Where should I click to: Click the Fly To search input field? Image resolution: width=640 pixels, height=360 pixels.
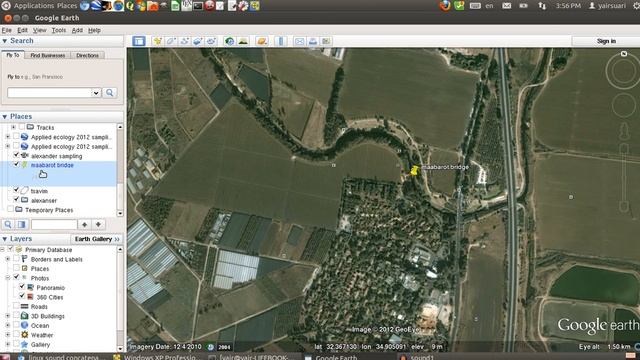(x=50, y=93)
